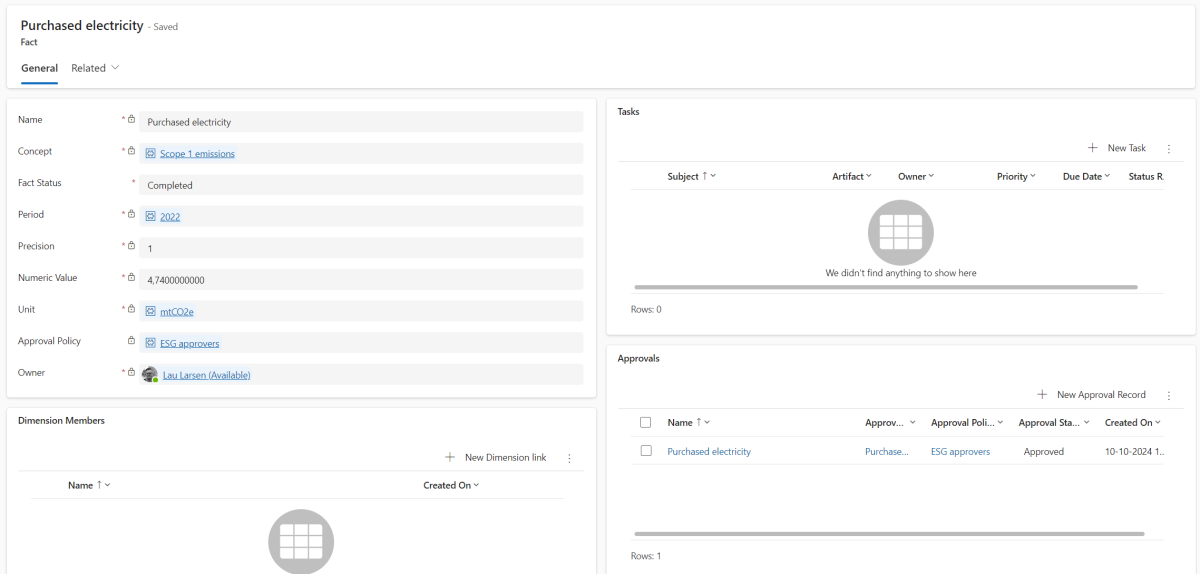
Task: Click the entity icon beside Scope 1 emissions
Action: (151, 154)
